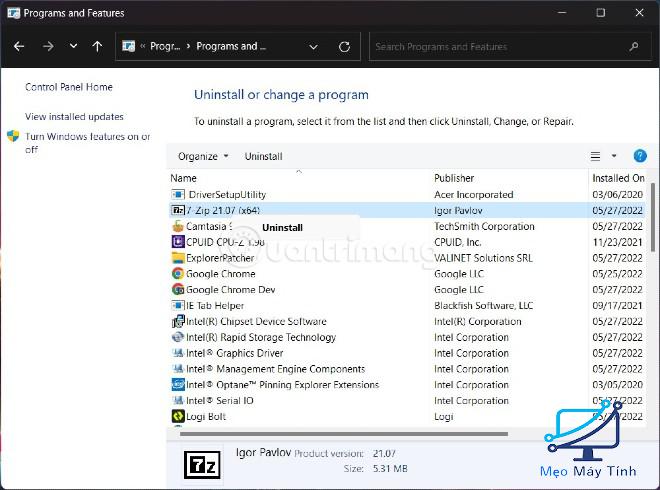Sort by the Installed On column header

tap(618, 178)
